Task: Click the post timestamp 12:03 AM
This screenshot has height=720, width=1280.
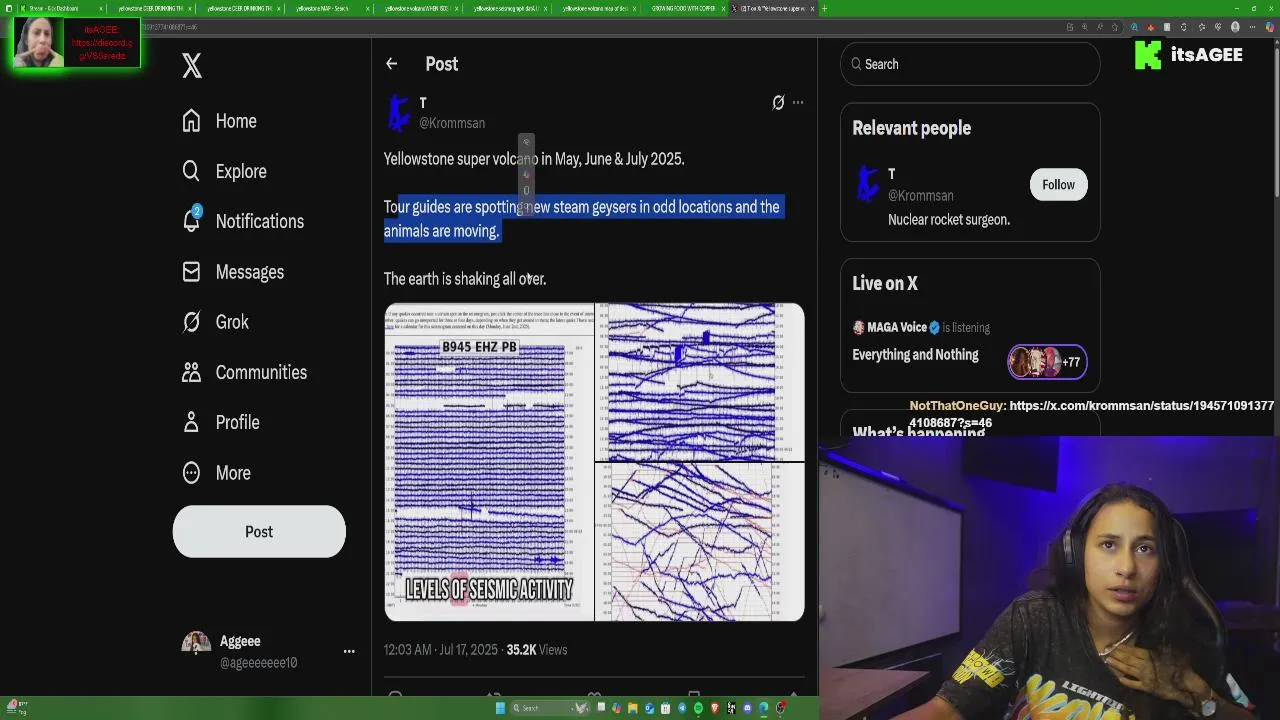Action: 440,650
